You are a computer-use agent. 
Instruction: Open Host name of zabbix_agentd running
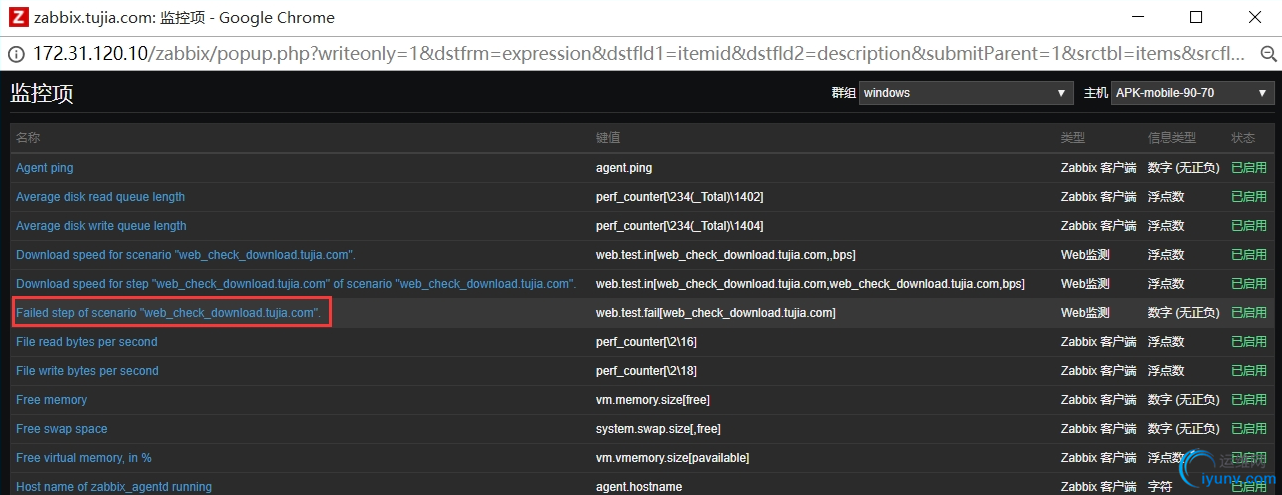coord(114,487)
